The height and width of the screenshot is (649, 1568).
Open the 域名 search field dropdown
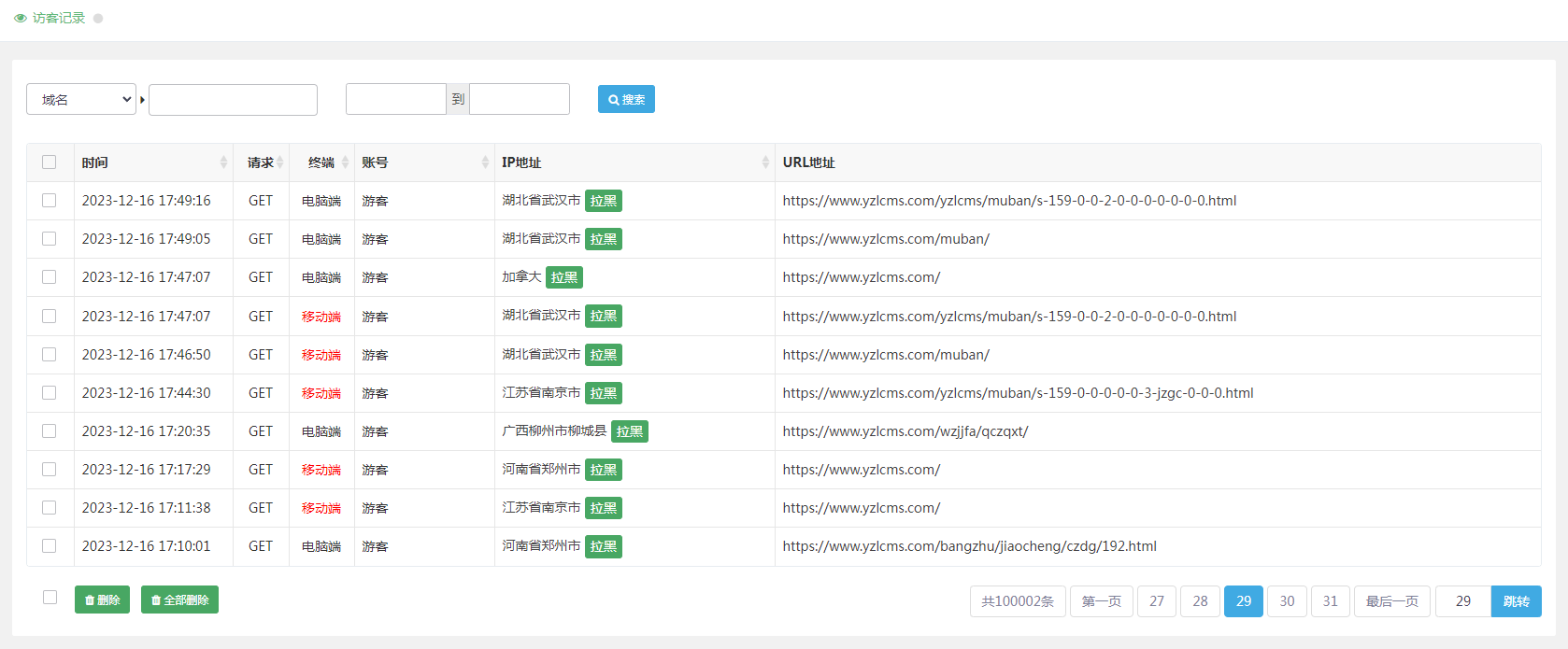pyautogui.click(x=81, y=100)
